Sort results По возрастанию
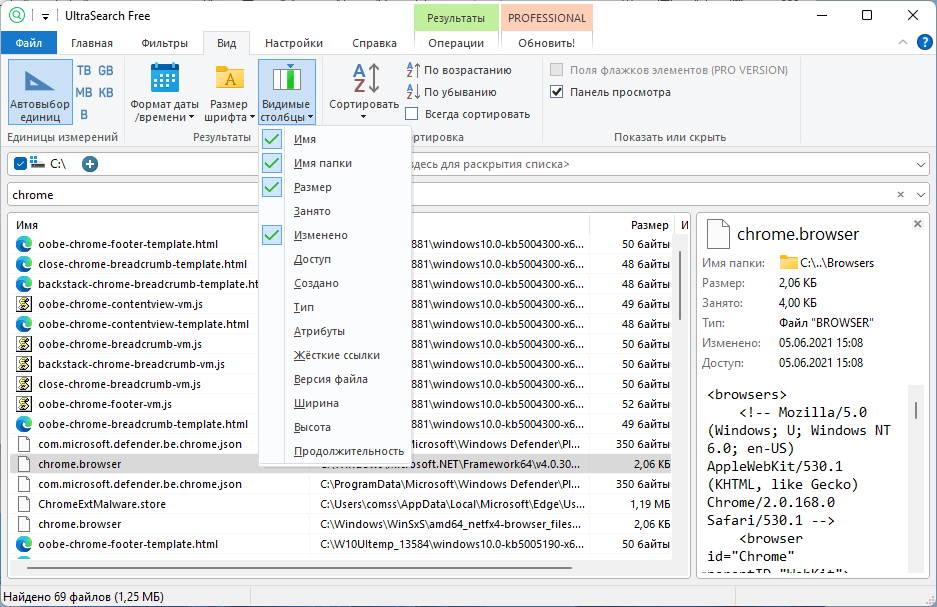 [459, 70]
